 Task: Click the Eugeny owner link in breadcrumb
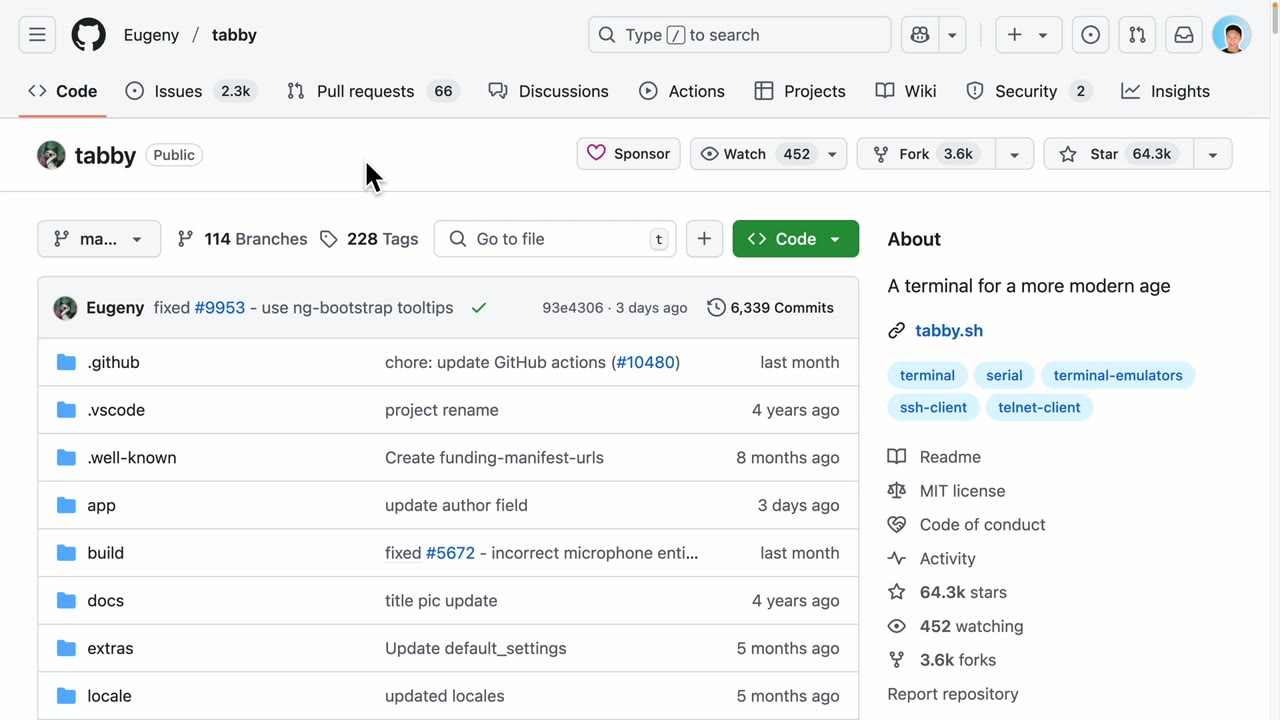tap(151, 35)
